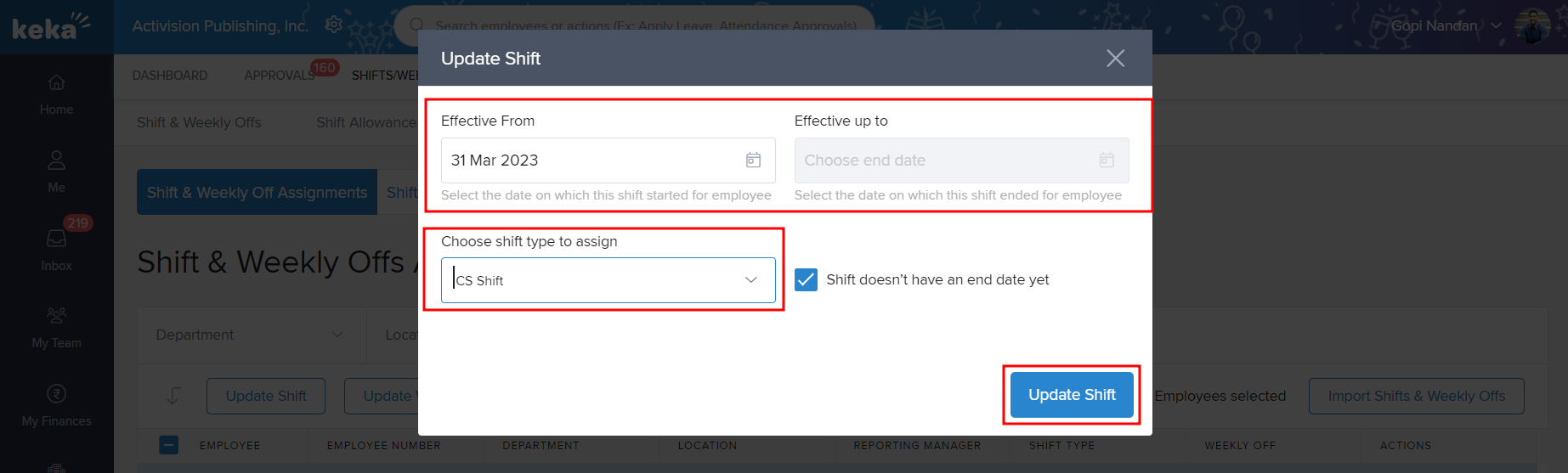Open the Home sidebar icon
1568x473 pixels.
click(56, 83)
